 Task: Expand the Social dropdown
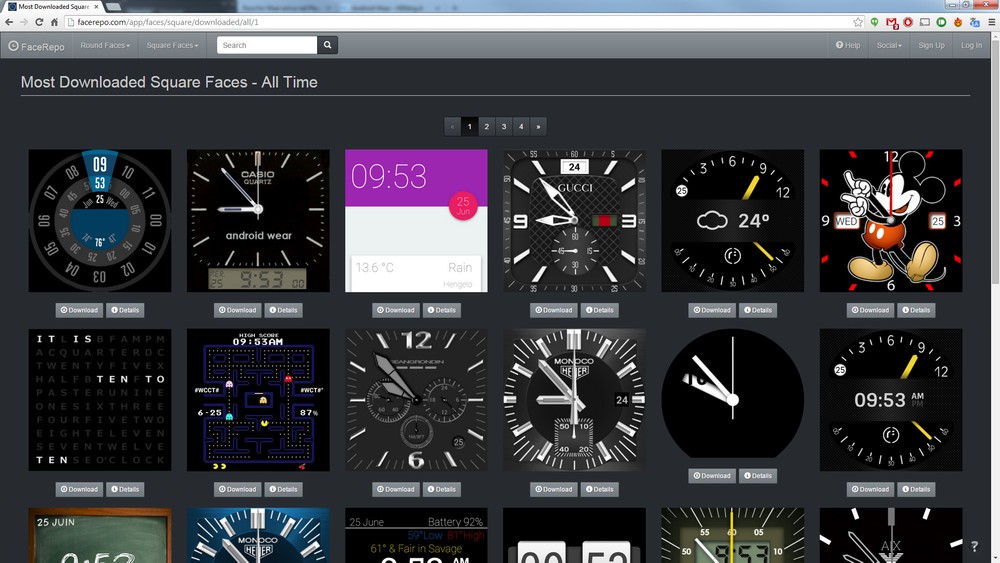[x=889, y=45]
